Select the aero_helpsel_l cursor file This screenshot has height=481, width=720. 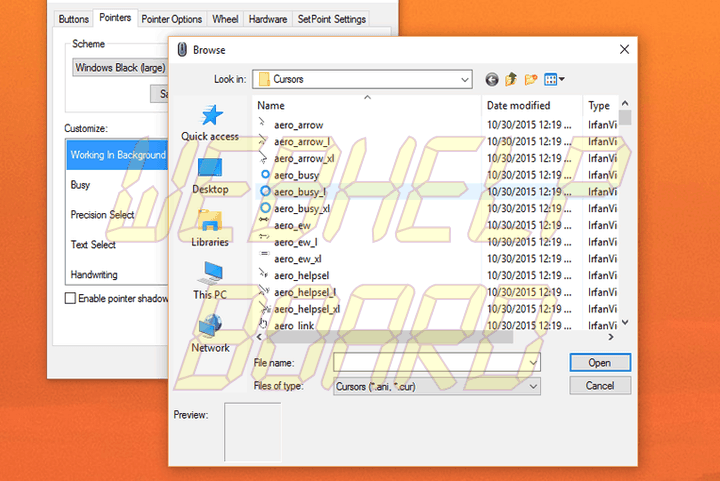(305, 292)
